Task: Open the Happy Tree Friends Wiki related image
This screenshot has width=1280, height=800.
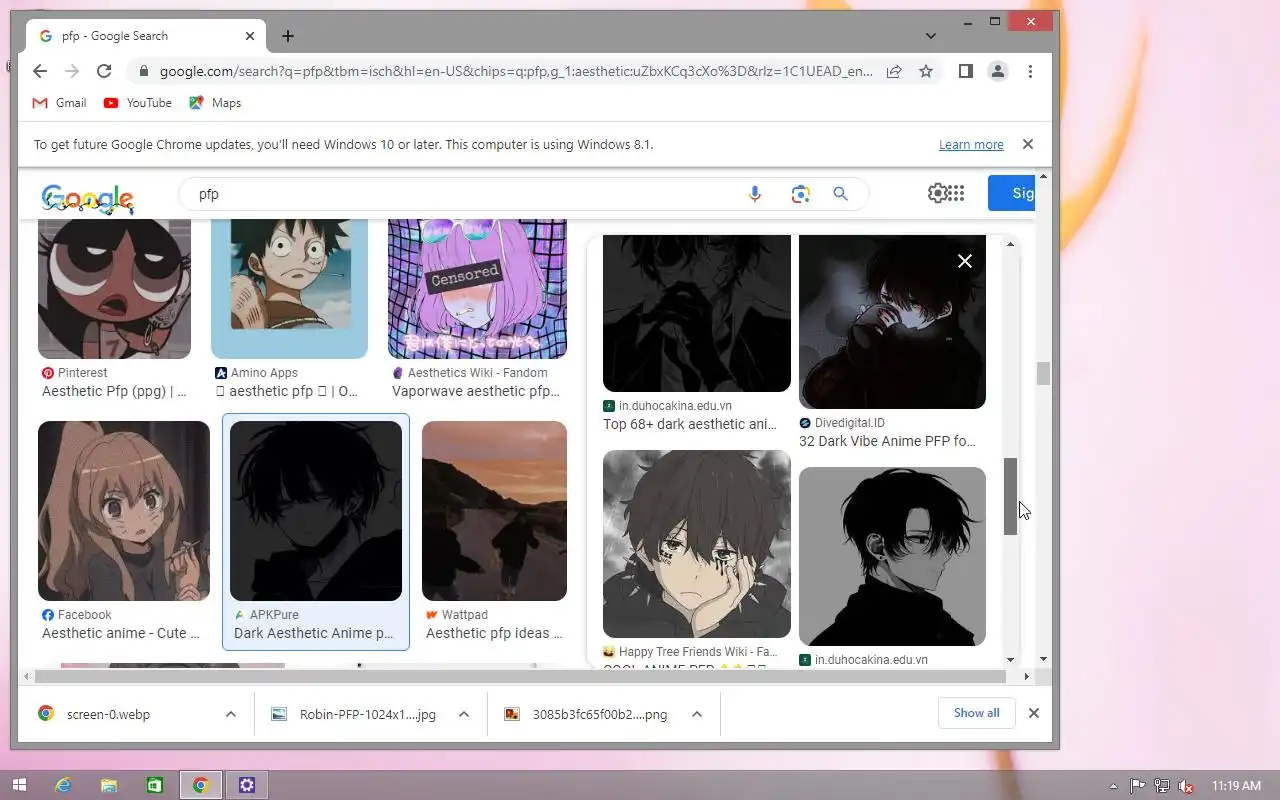Action: pos(697,544)
